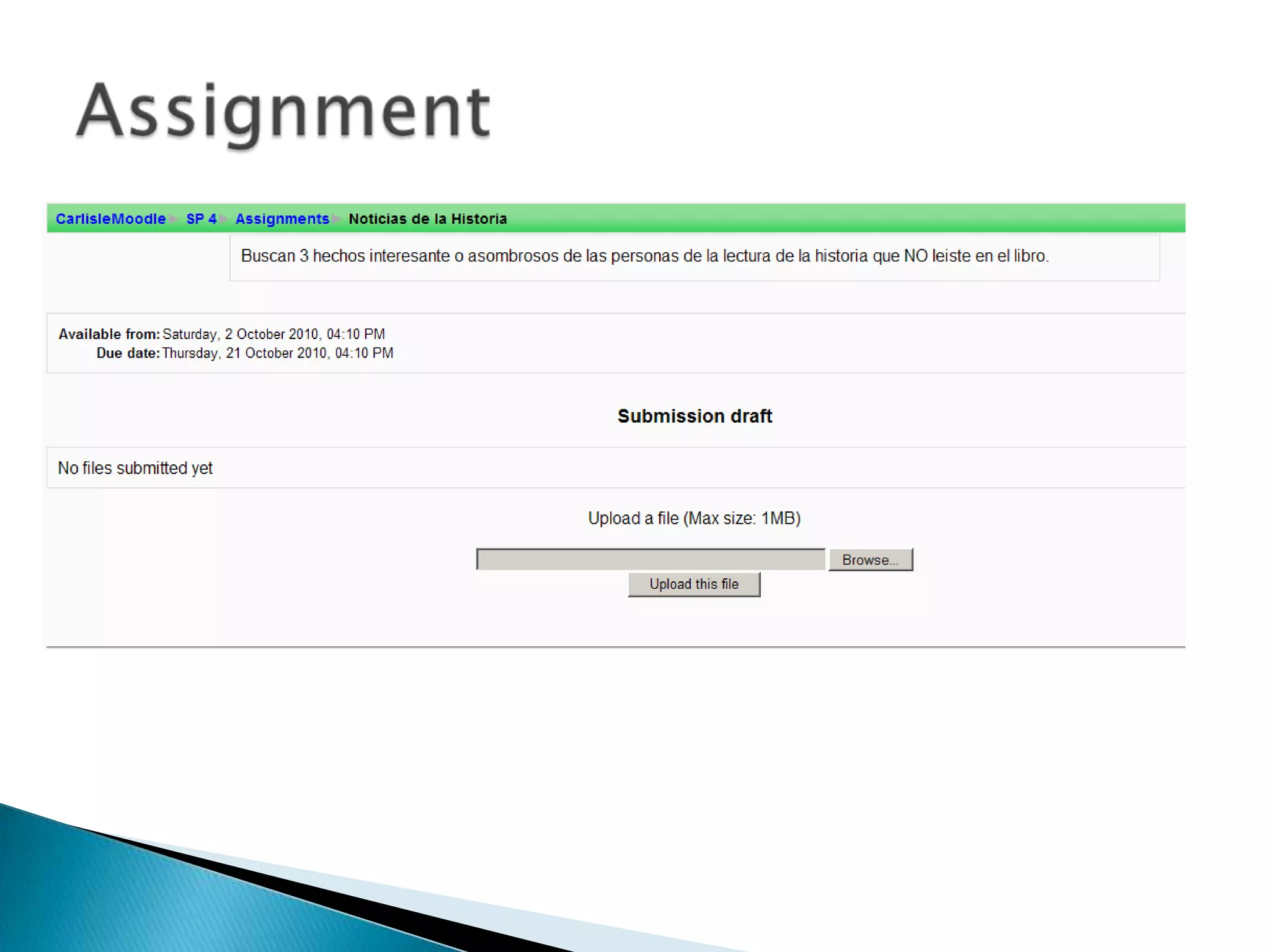Click the file path input field
This screenshot has width=1270, height=952.
(651, 560)
